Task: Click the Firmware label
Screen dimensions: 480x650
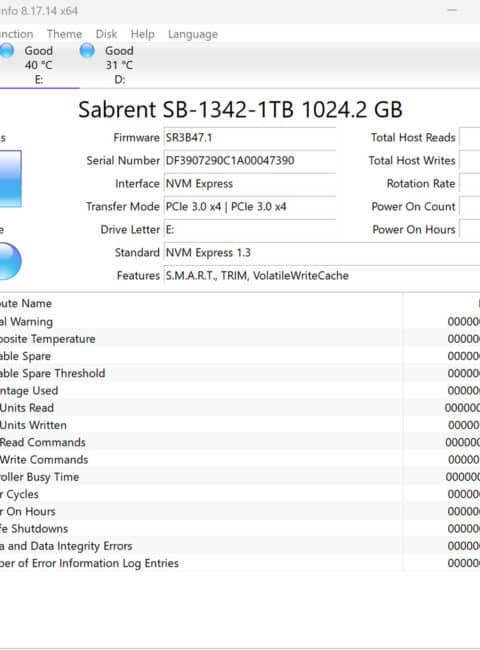Action: pos(136,138)
